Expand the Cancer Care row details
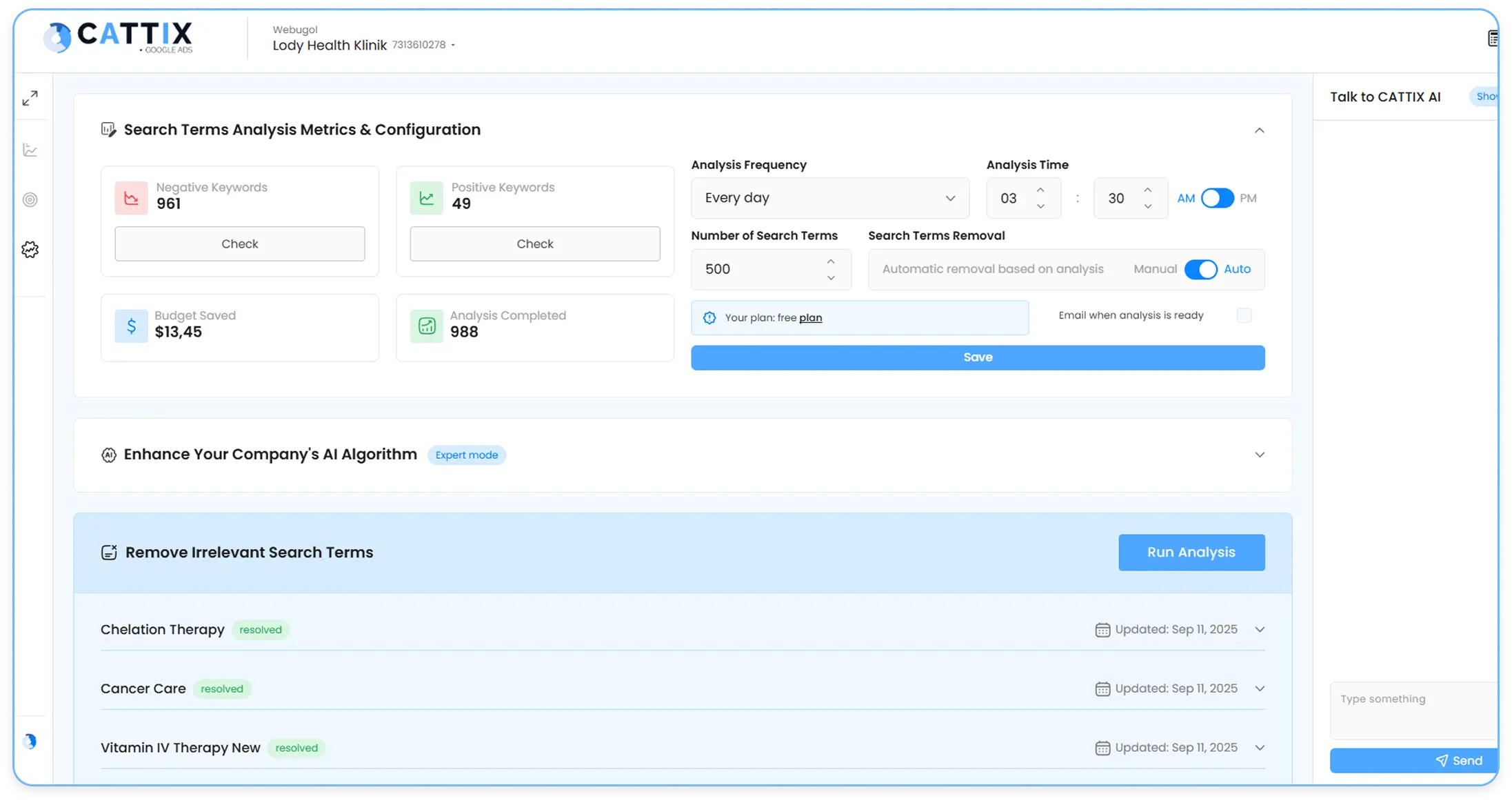 1260,688
